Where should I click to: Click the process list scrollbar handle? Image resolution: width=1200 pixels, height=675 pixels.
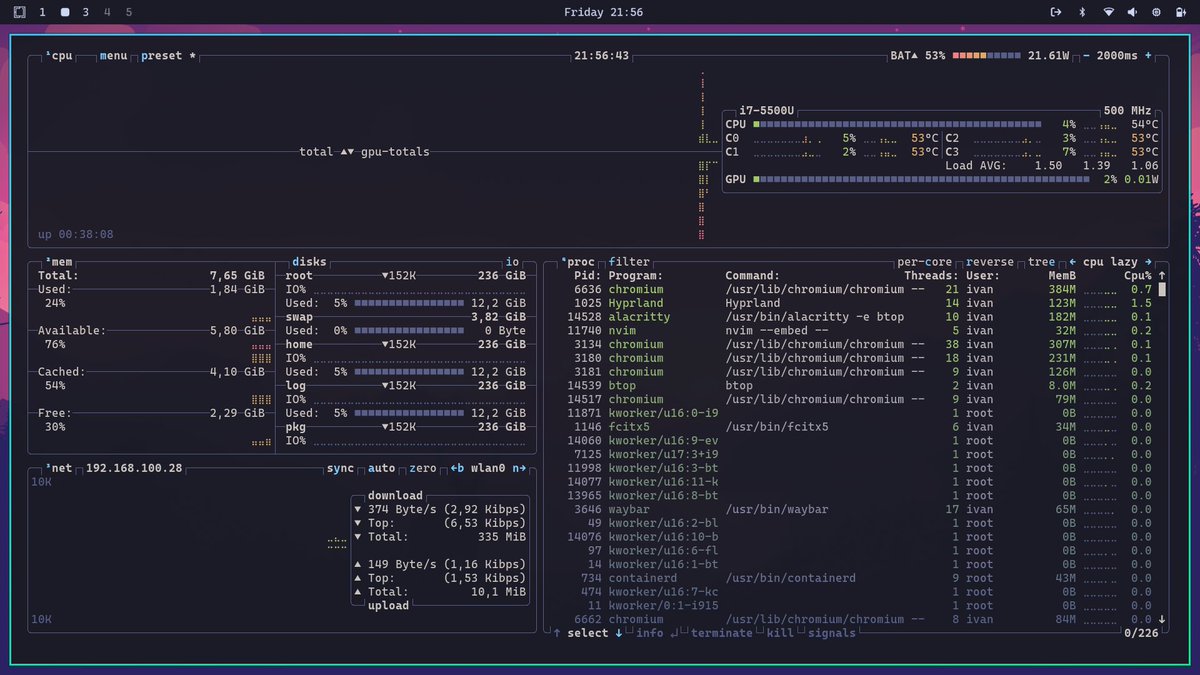click(x=1162, y=290)
